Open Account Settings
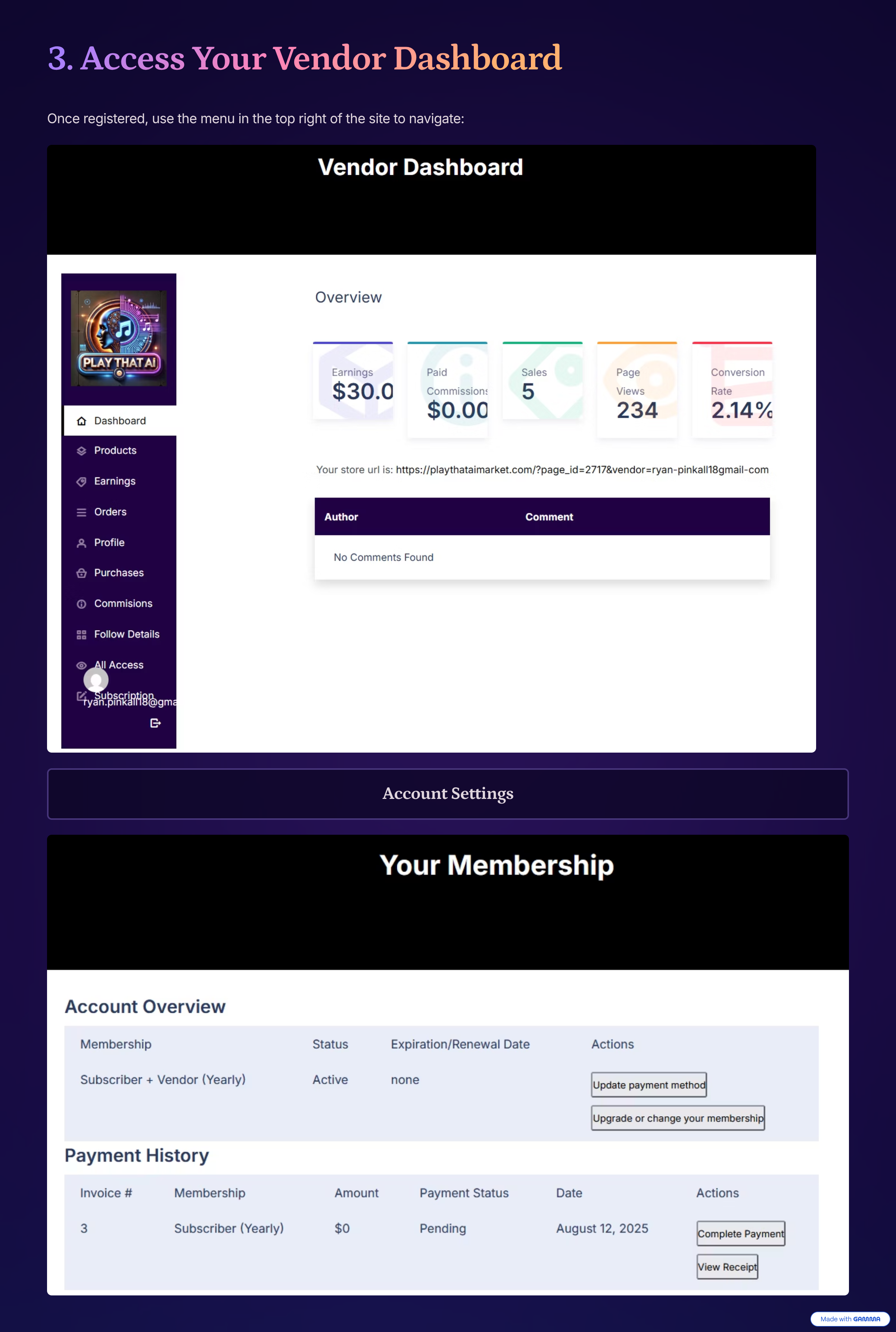 448,794
